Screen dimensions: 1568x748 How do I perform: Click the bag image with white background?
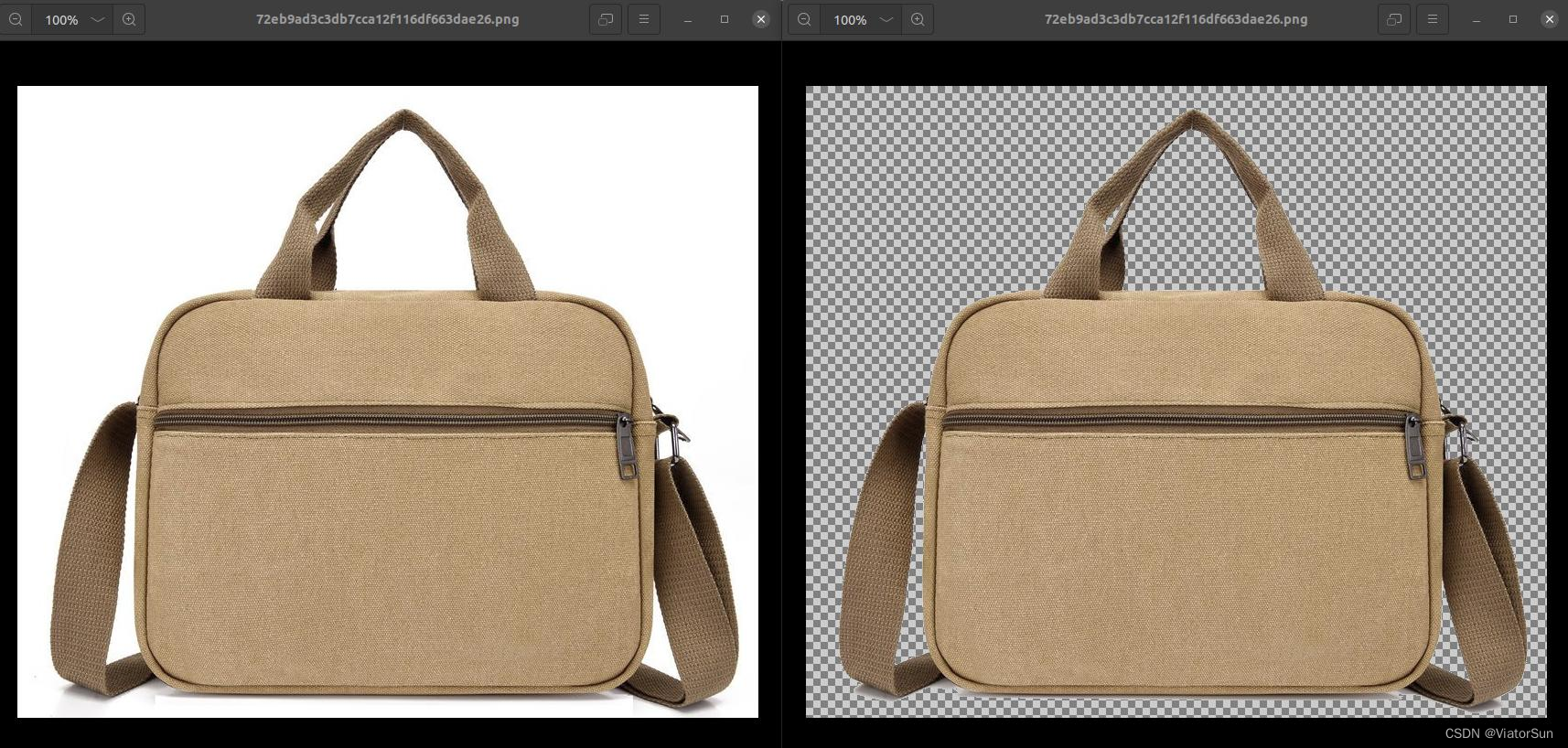point(388,401)
